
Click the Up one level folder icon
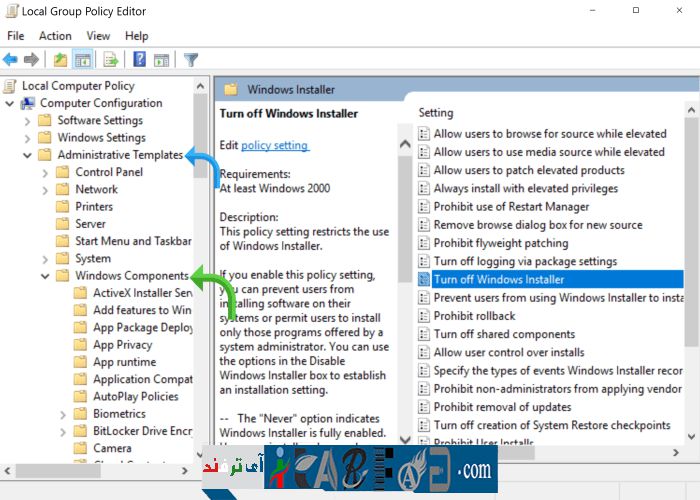[61, 60]
